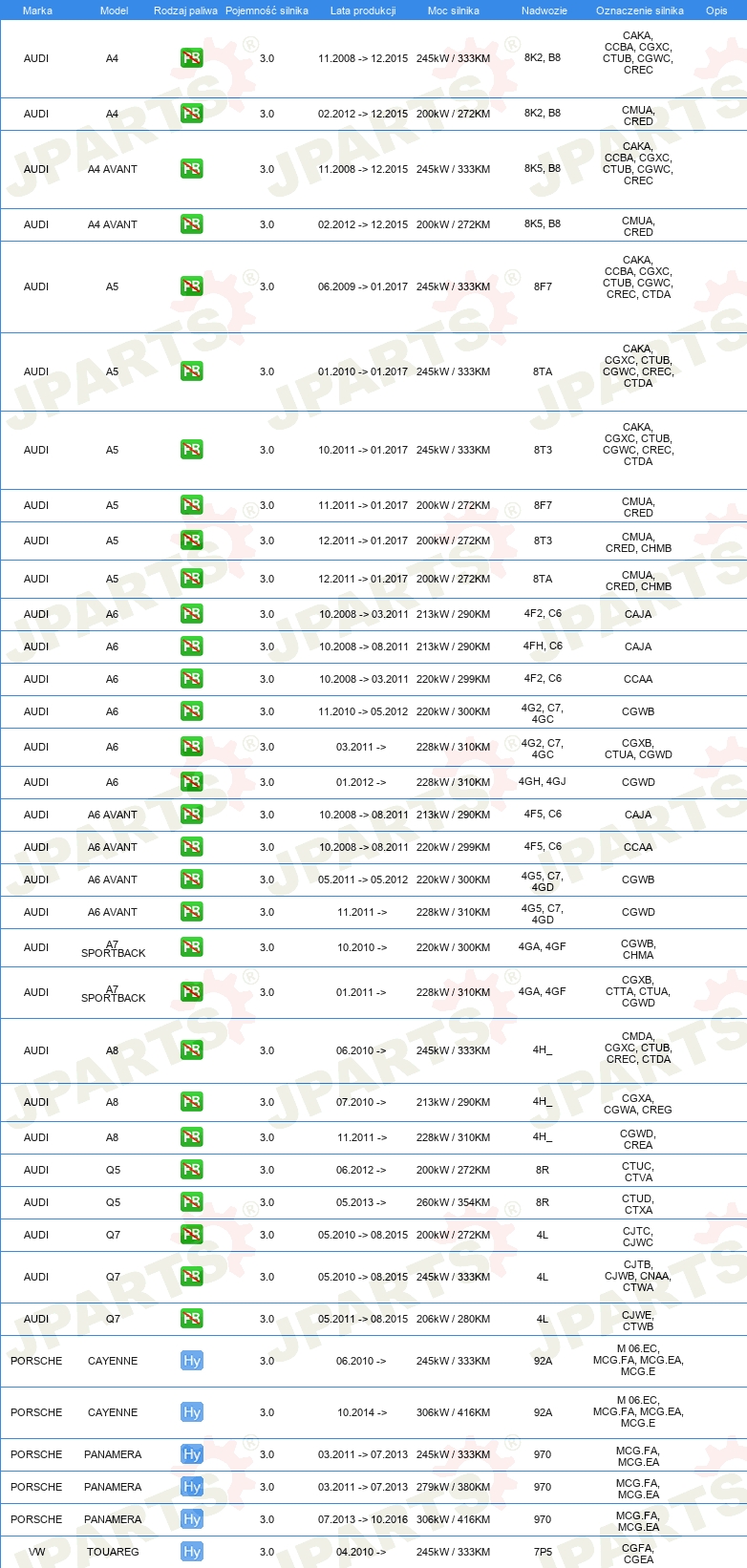The image size is (747, 1568).
Task: Select the '4FH, C6' body cell
Action: click(543, 646)
